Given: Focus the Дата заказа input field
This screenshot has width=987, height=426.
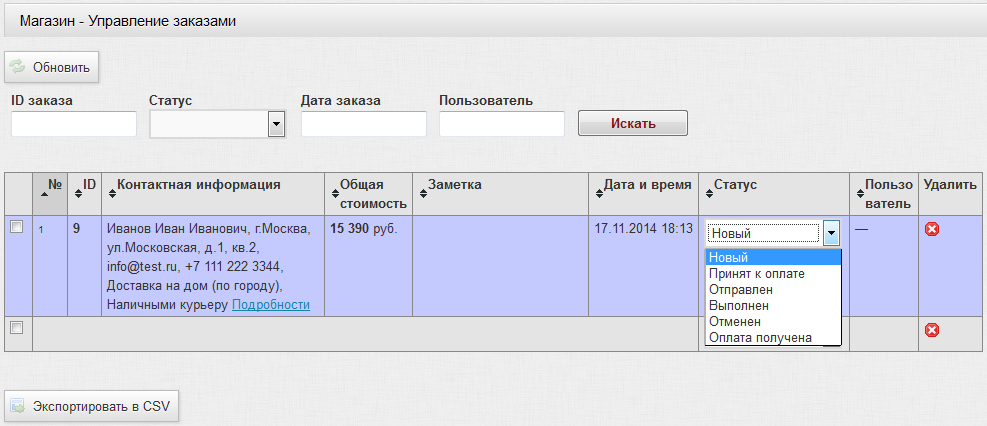Looking at the screenshot, I should coord(364,124).
